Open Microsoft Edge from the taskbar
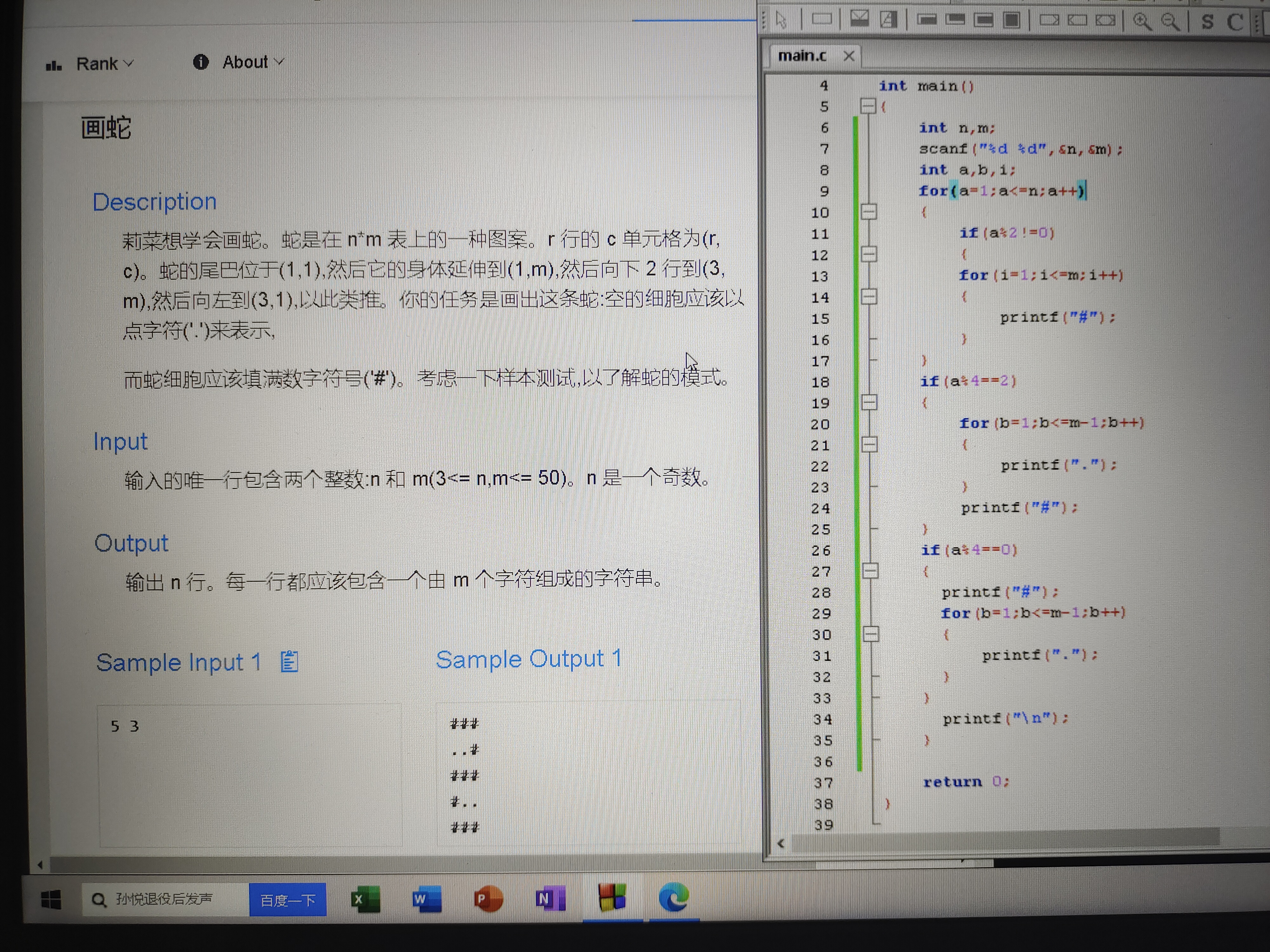This screenshot has height=952, width=1270. click(674, 897)
